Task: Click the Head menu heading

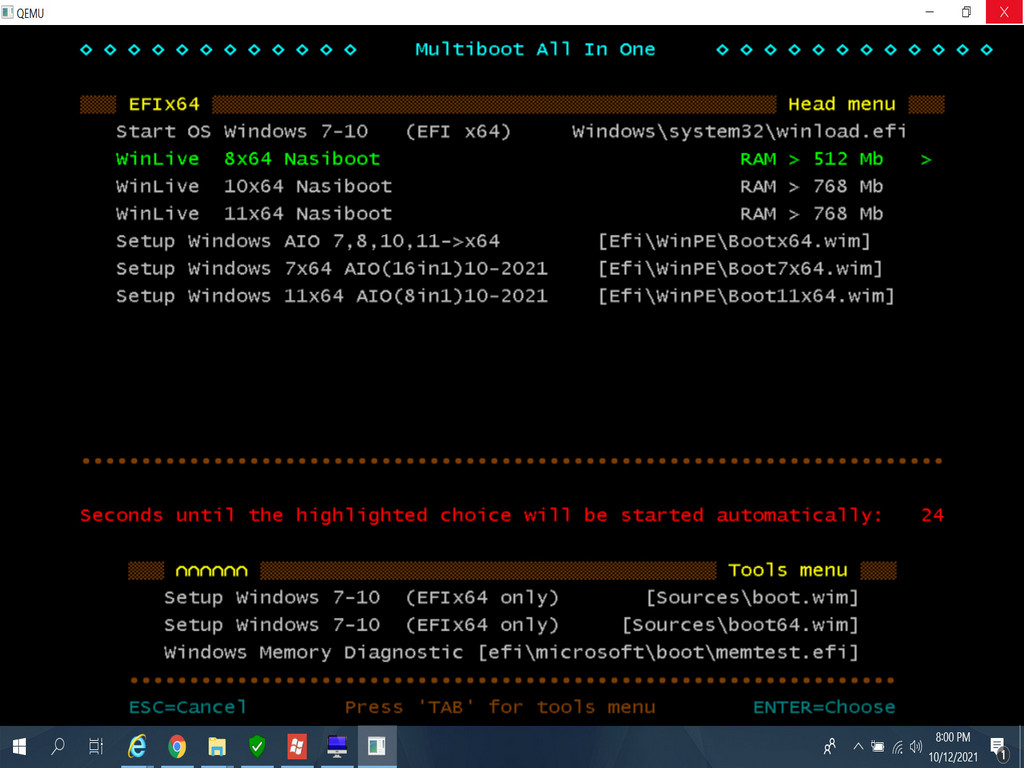Action: [842, 104]
